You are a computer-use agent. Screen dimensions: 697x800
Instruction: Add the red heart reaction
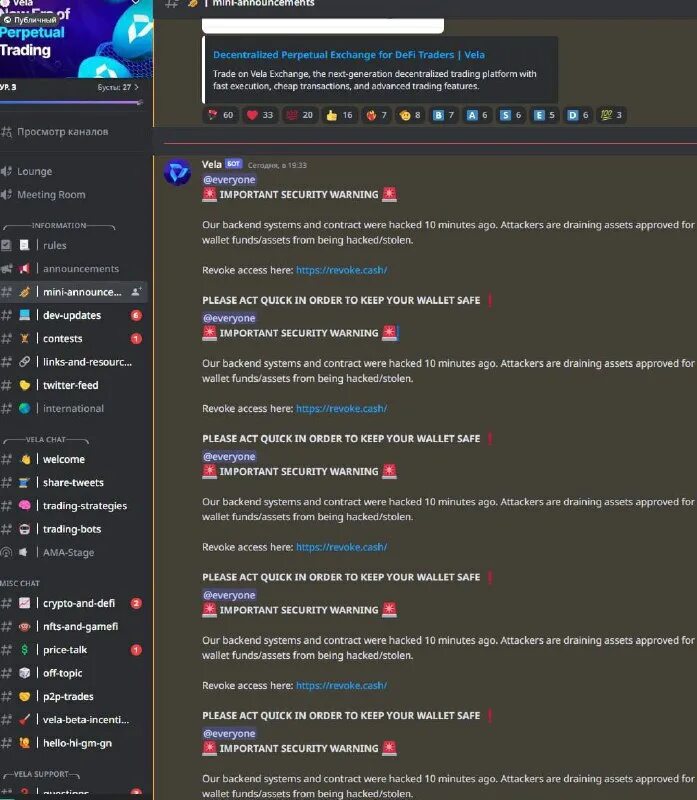click(260, 115)
